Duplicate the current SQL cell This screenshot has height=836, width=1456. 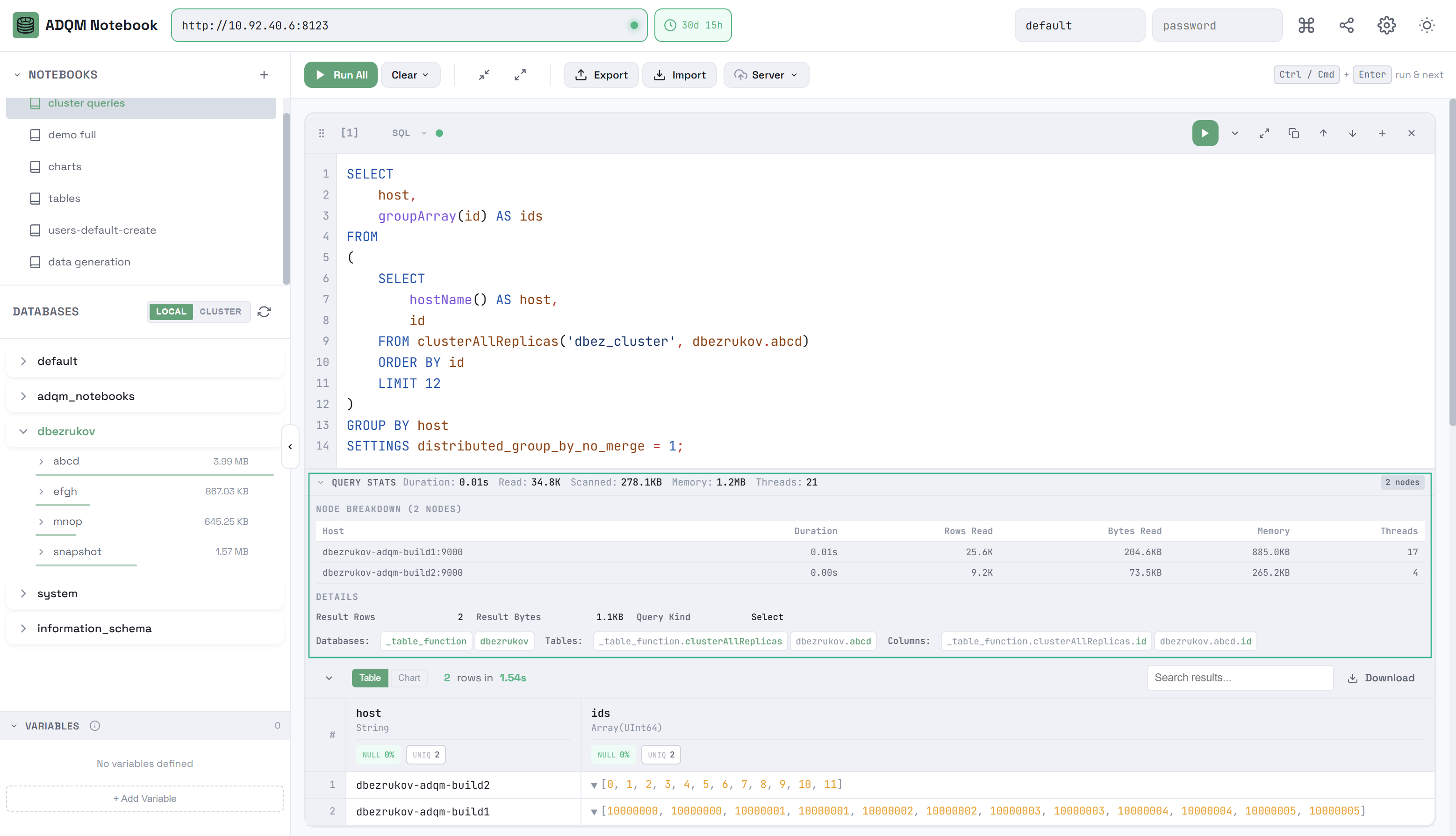1293,133
